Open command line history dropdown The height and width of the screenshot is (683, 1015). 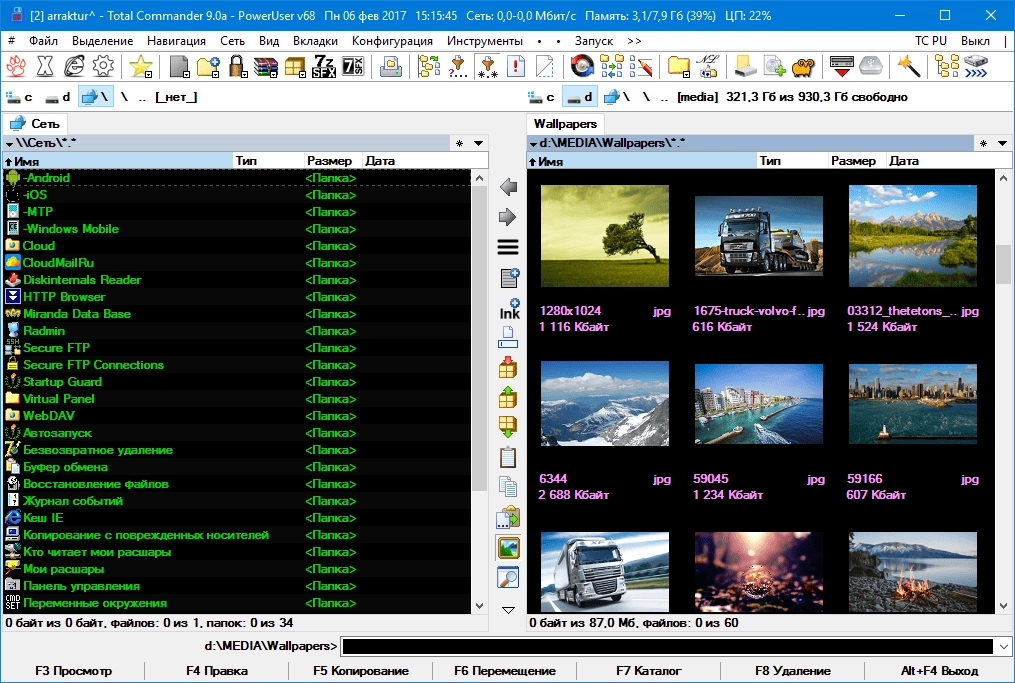pyautogui.click(x=1003, y=646)
